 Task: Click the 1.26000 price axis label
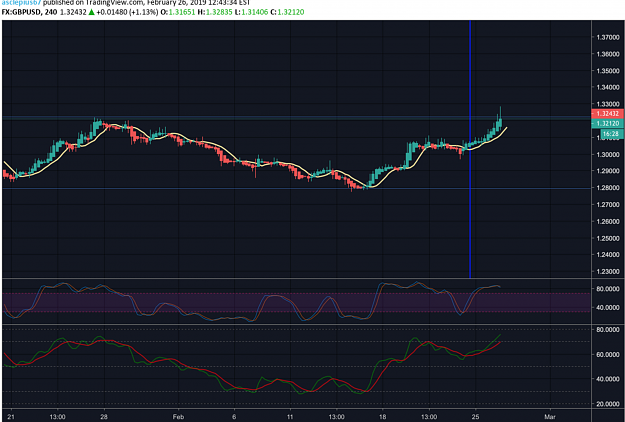(x=607, y=221)
